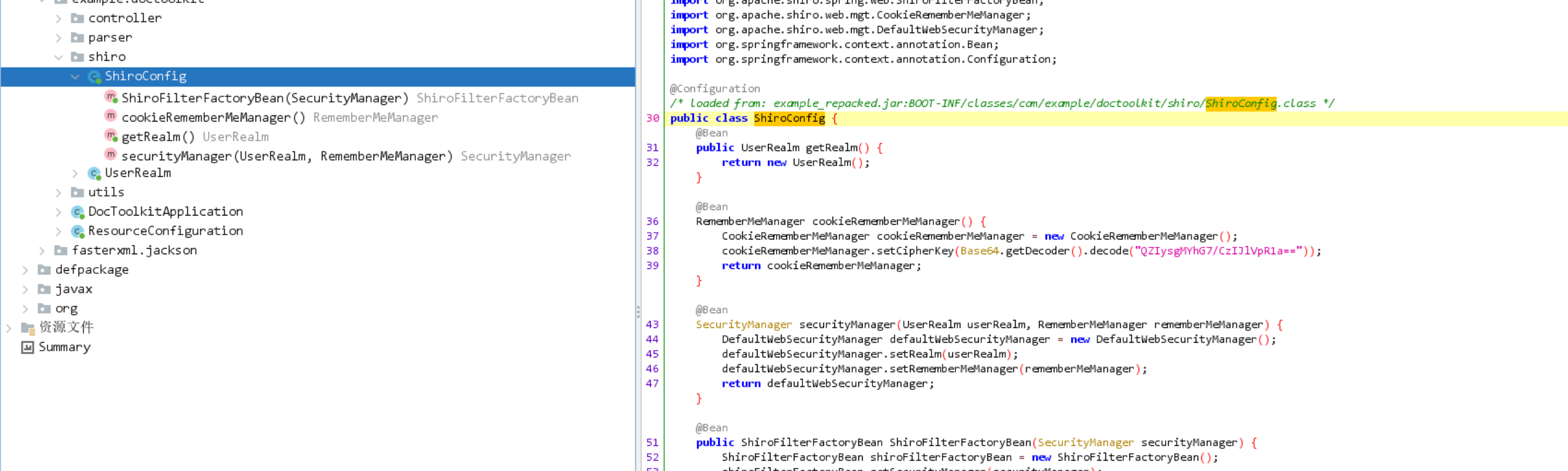Click the shiro package folder icon

point(77,57)
